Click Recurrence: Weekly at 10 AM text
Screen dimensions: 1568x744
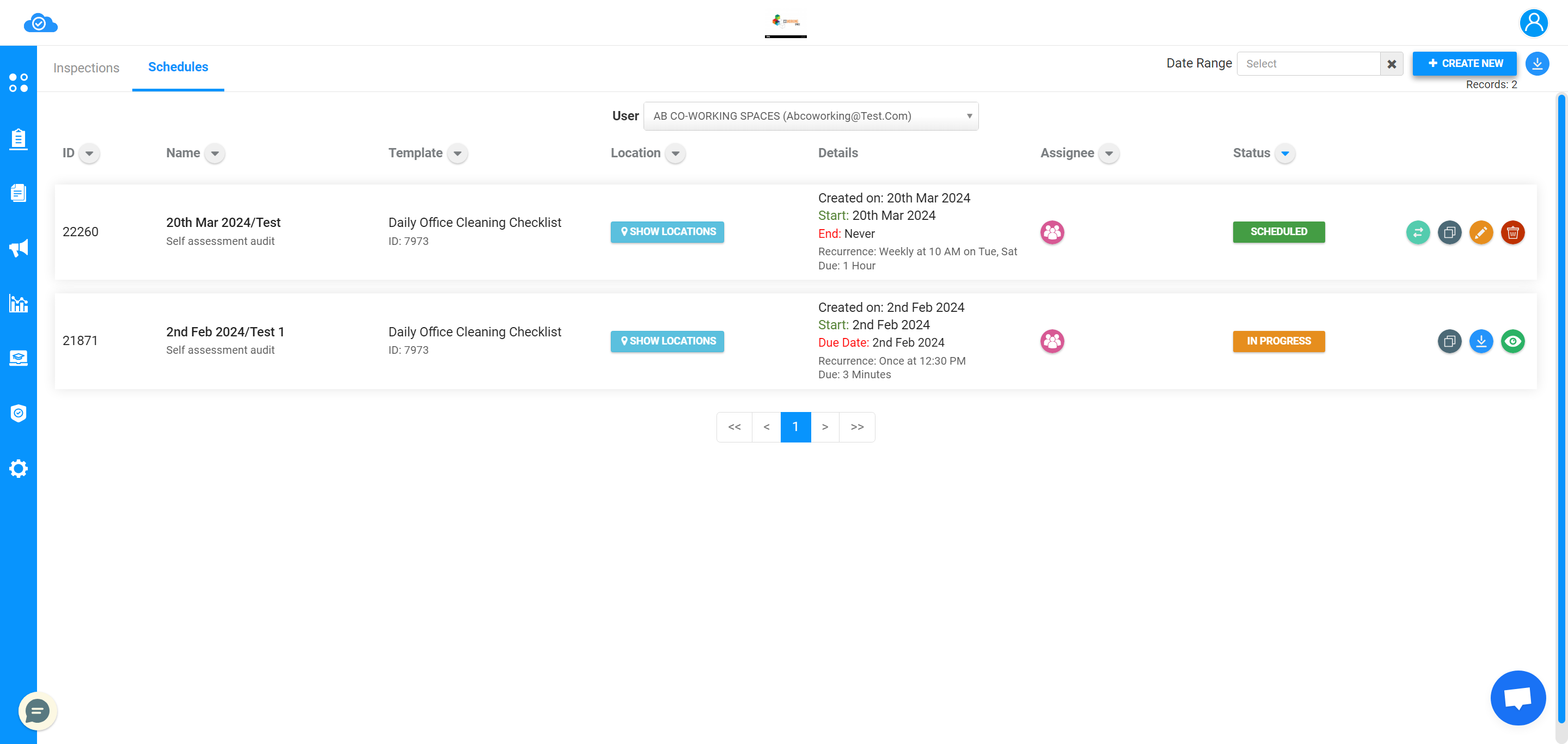pyautogui.click(x=917, y=252)
